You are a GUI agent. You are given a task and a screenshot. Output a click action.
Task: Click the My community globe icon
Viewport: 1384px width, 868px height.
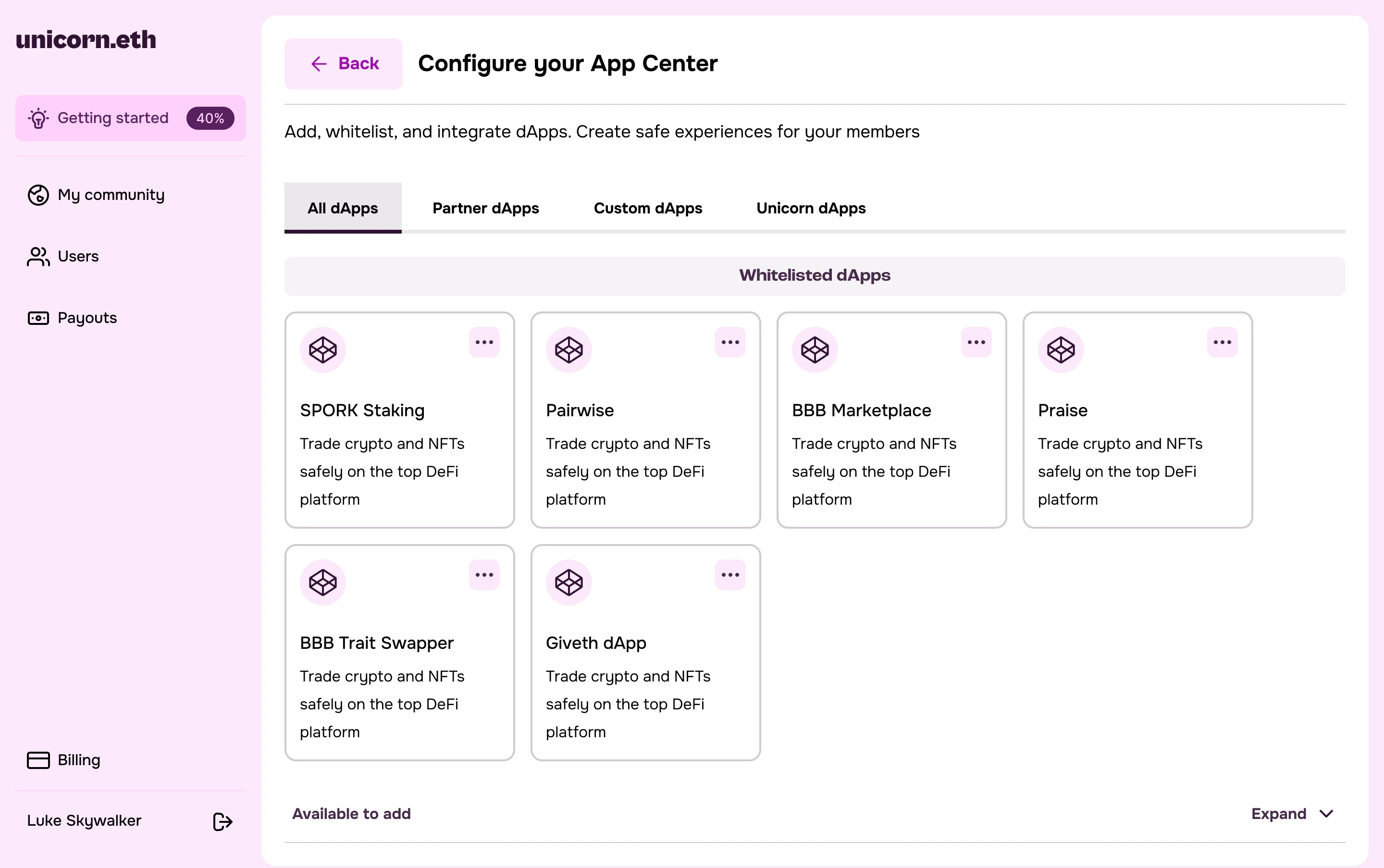[x=38, y=195]
